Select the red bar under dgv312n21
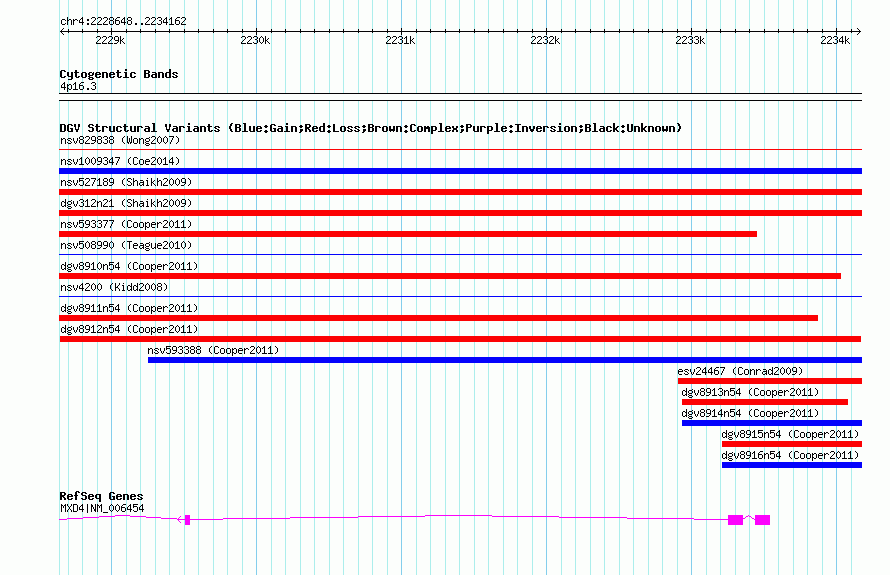Image resolution: width=890 pixels, height=575 pixels. tap(460, 213)
